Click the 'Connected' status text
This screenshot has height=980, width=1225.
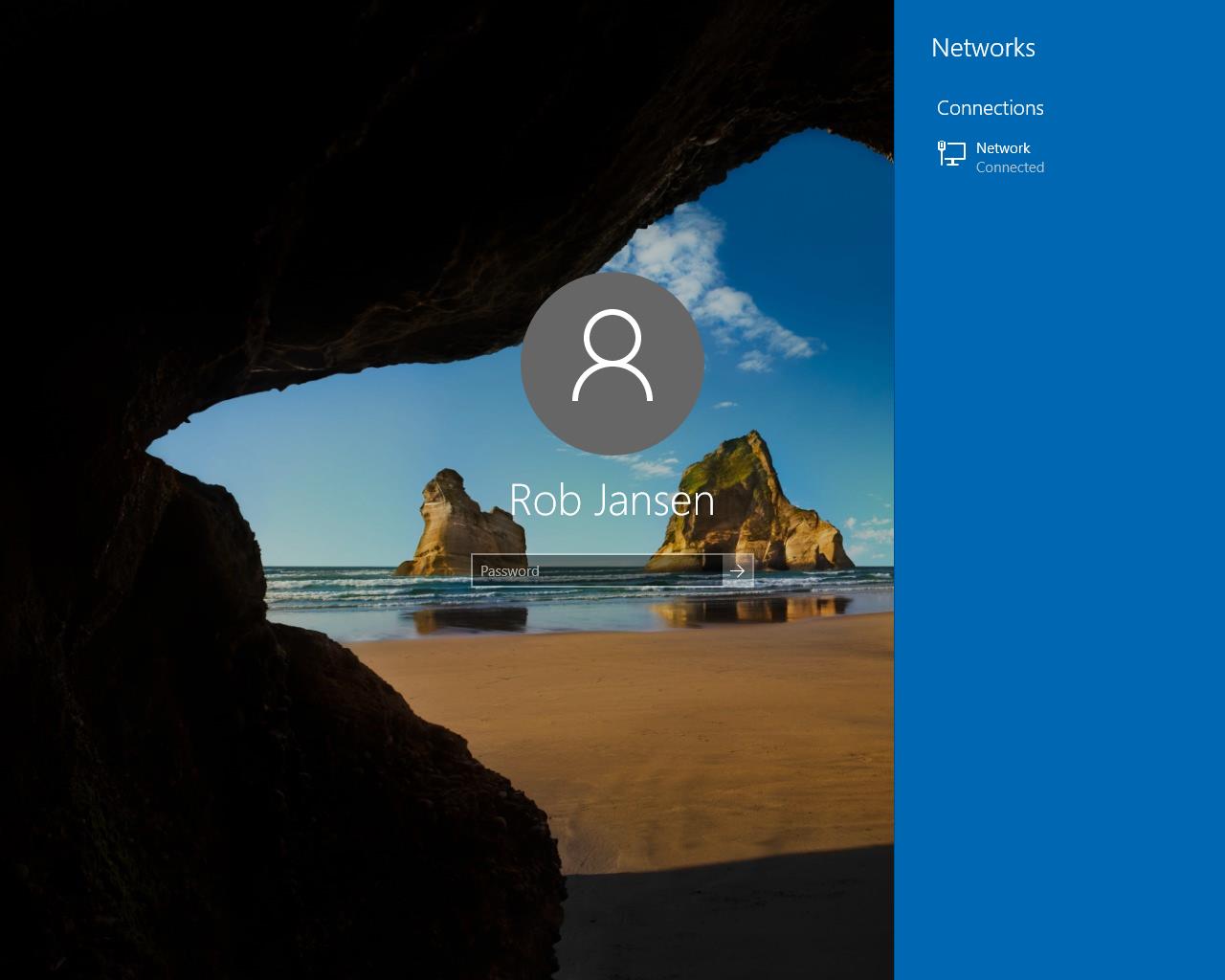[1010, 167]
